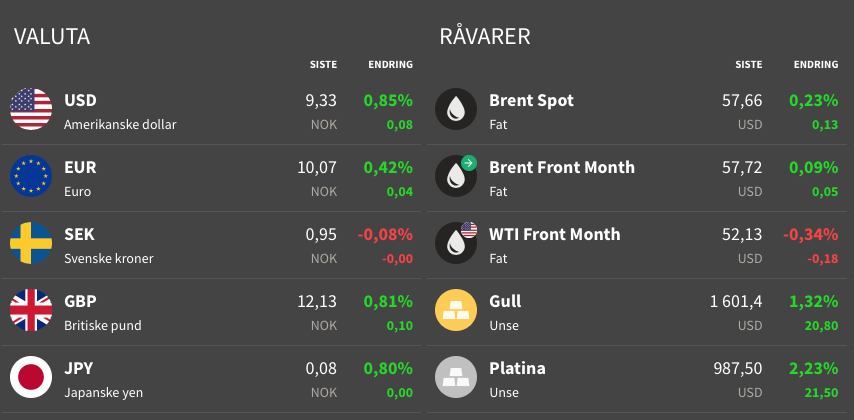Screen dimensions: 854x420
Task: Click the Japanese flag icon for JPY
Action: [x=31, y=377]
